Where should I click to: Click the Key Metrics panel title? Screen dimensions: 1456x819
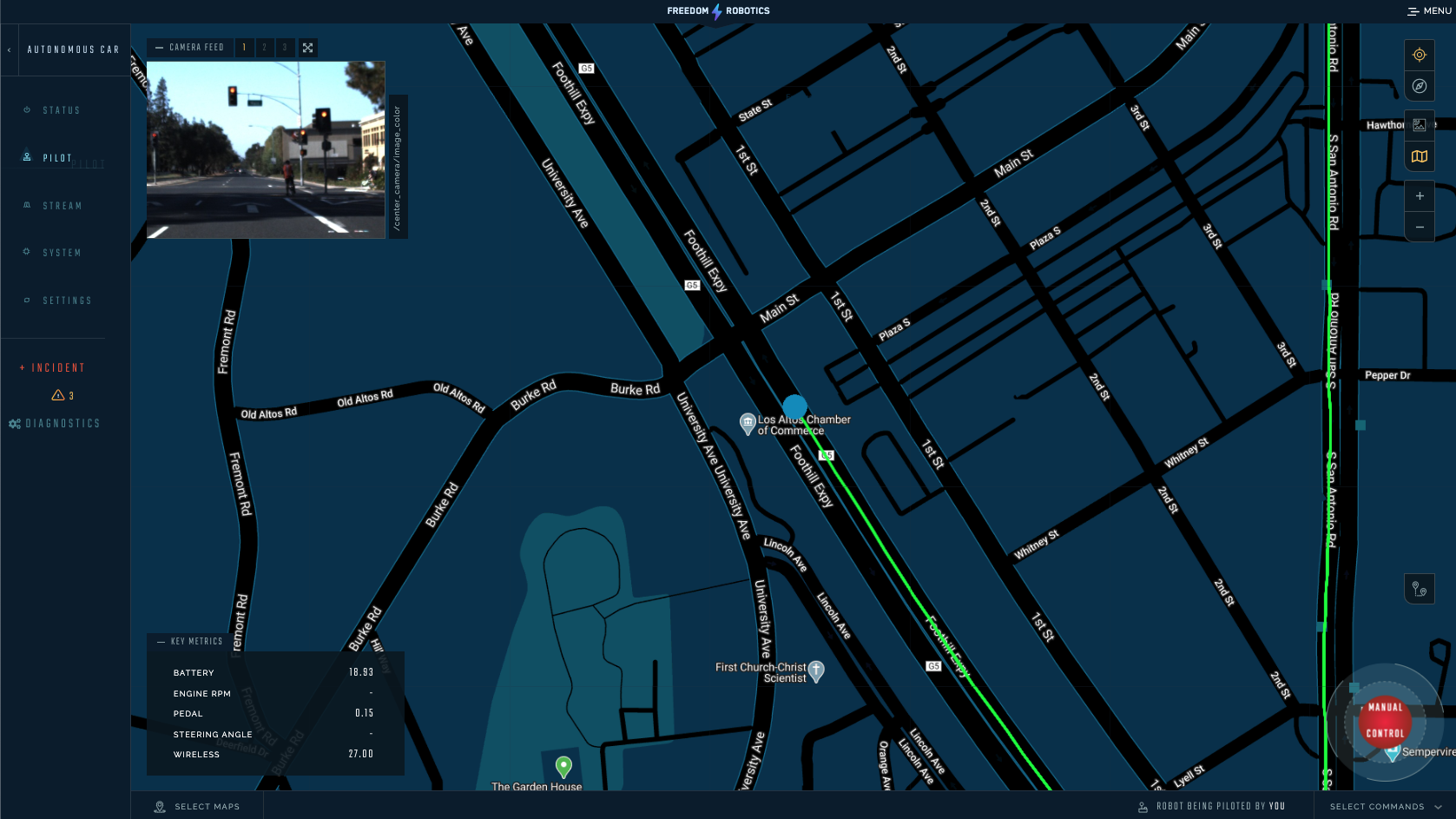(x=196, y=642)
